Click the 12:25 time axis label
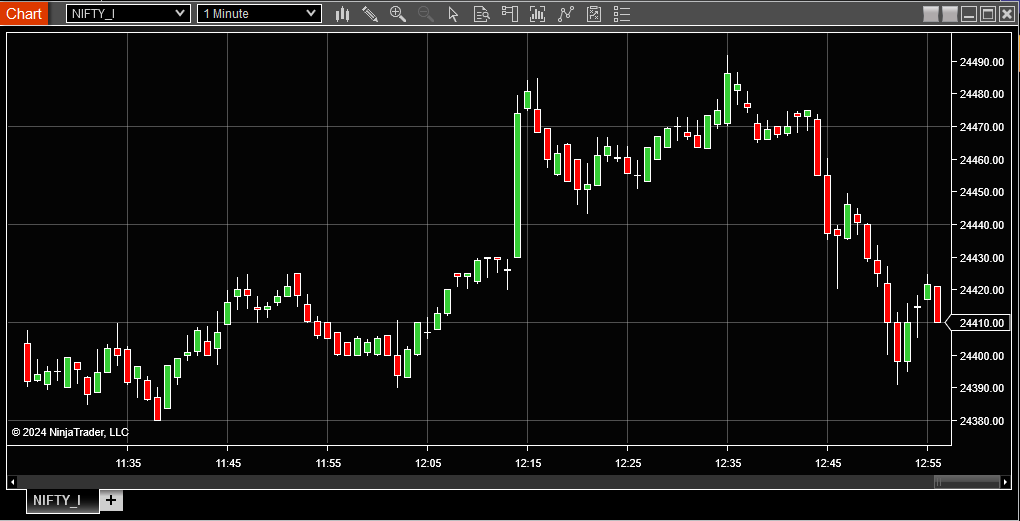 (x=628, y=464)
